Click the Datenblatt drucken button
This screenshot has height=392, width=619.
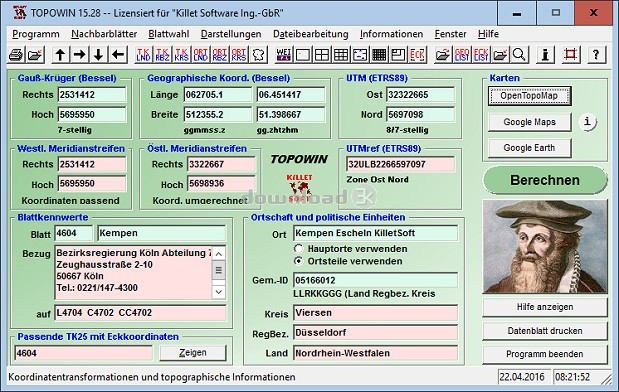[x=545, y=331]
